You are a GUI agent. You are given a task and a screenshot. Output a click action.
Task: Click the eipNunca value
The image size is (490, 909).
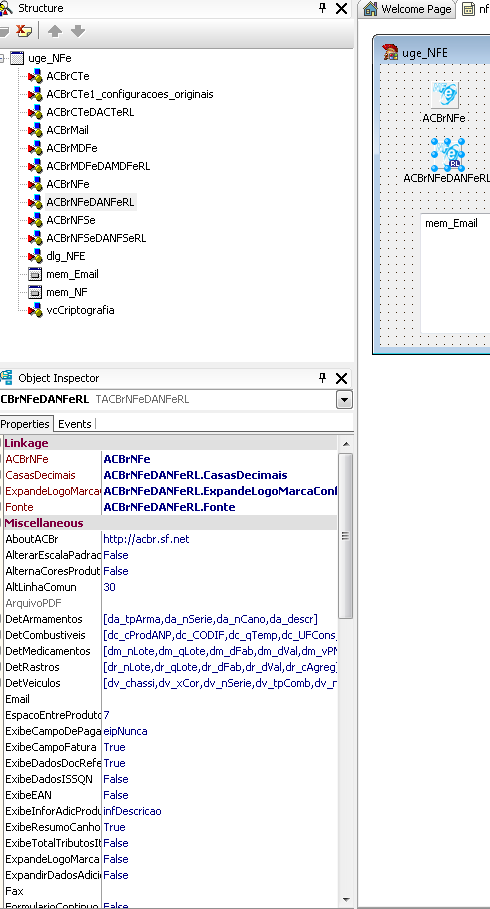(x=125, y=731)
